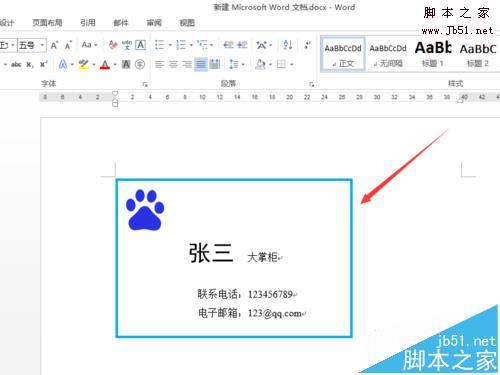This screenshot has width=500, height=375.
Task: Click the Grow Font icon
Action: [x=54, y=45]
